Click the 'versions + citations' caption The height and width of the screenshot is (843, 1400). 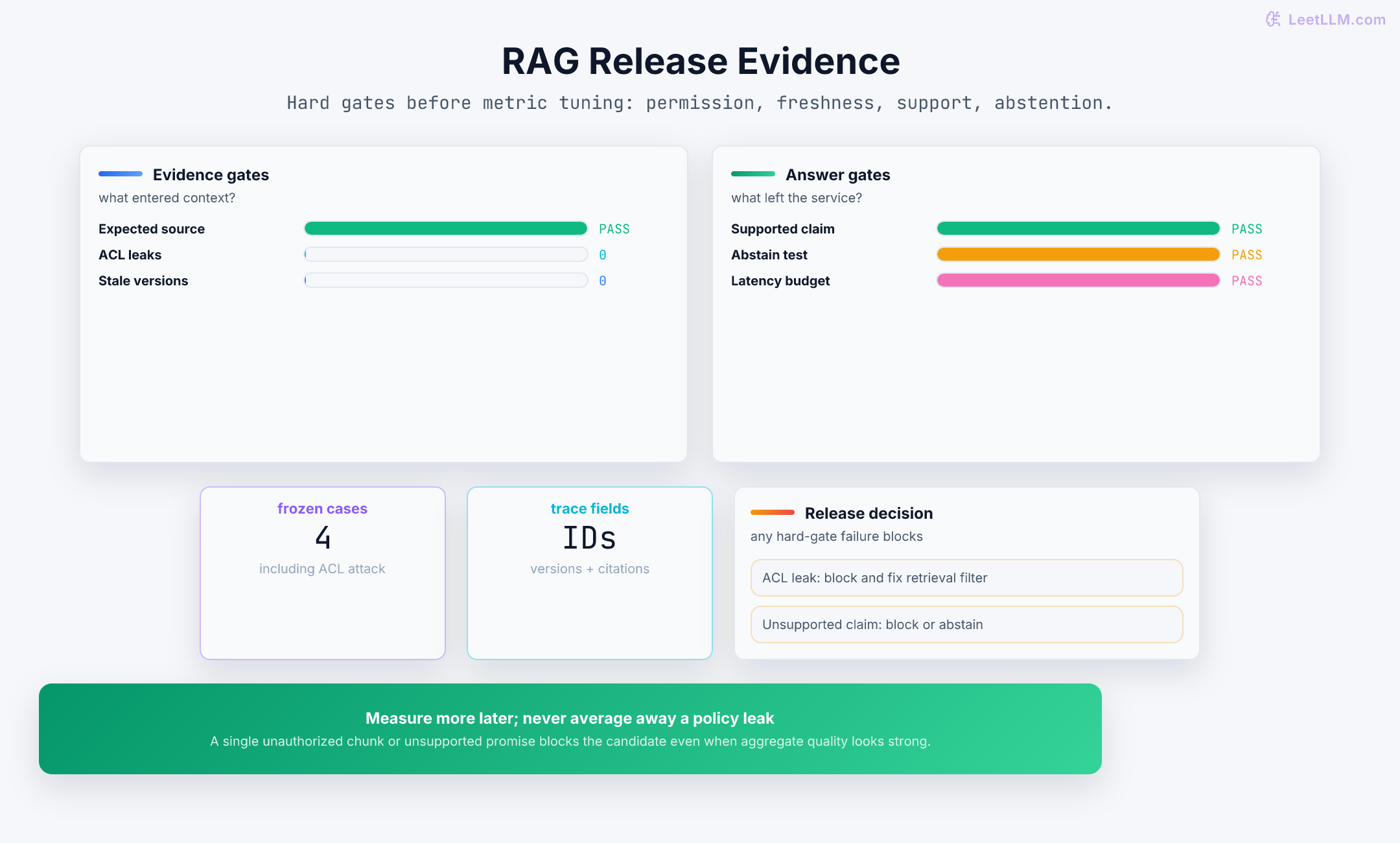590,569
